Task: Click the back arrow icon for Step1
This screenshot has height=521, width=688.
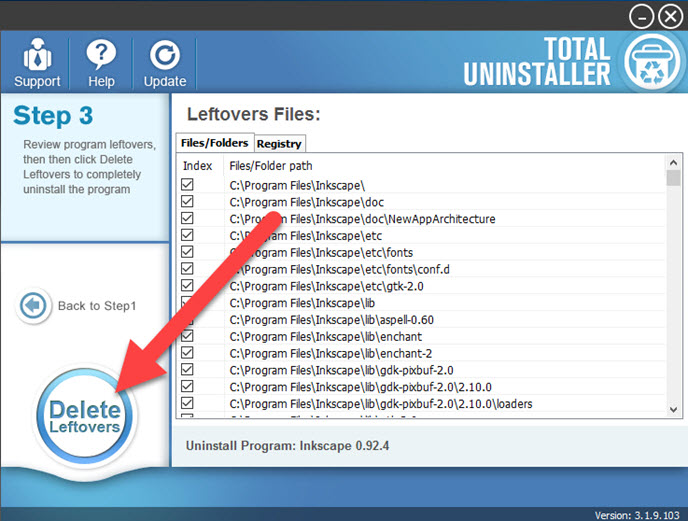Action: pyautogui.click(x=33, y=305)
